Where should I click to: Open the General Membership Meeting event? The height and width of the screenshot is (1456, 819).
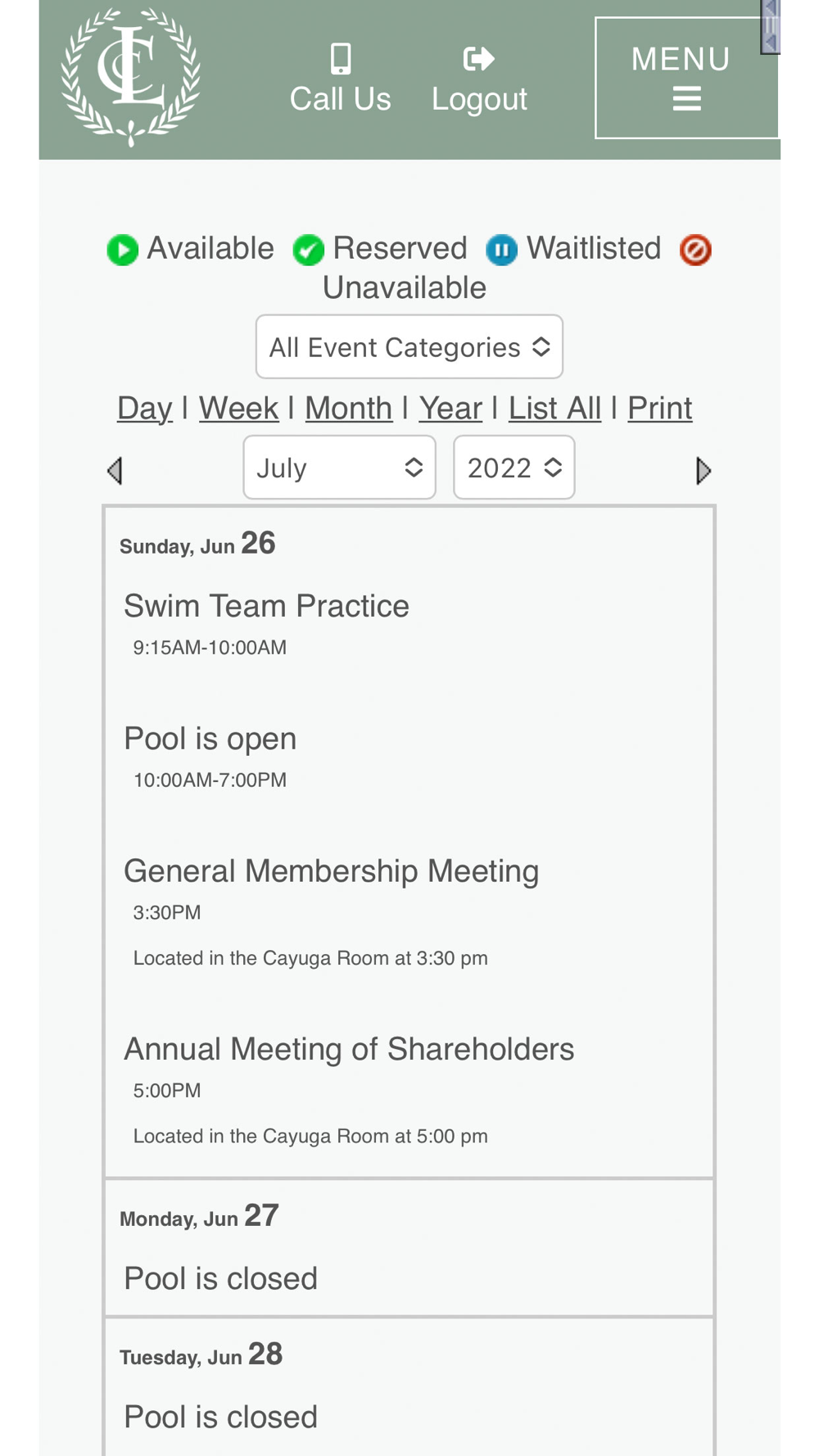[x=332, y=871]
